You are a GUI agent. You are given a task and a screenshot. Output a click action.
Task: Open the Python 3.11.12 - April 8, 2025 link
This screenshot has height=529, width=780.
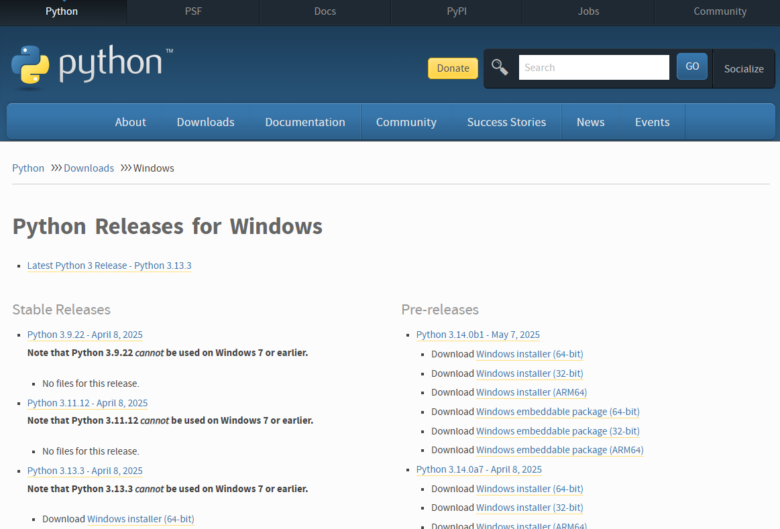(87, 403)
